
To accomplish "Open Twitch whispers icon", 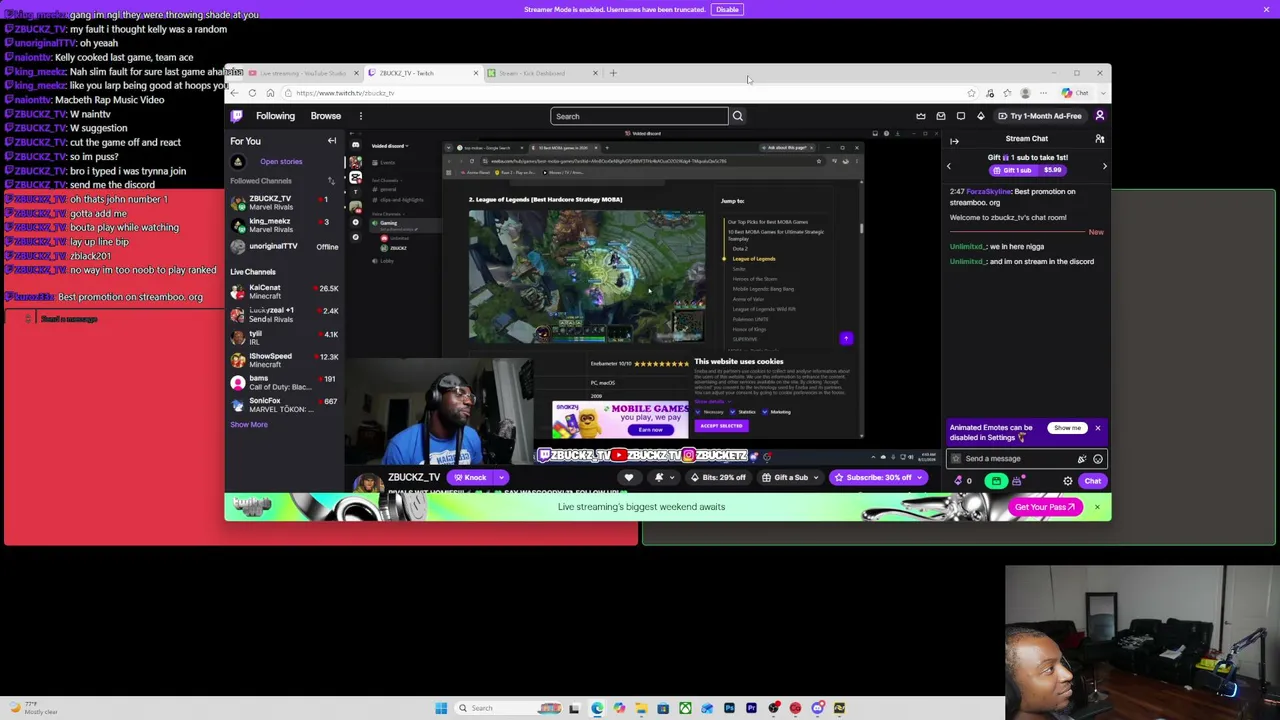I will tap(961, 116).
